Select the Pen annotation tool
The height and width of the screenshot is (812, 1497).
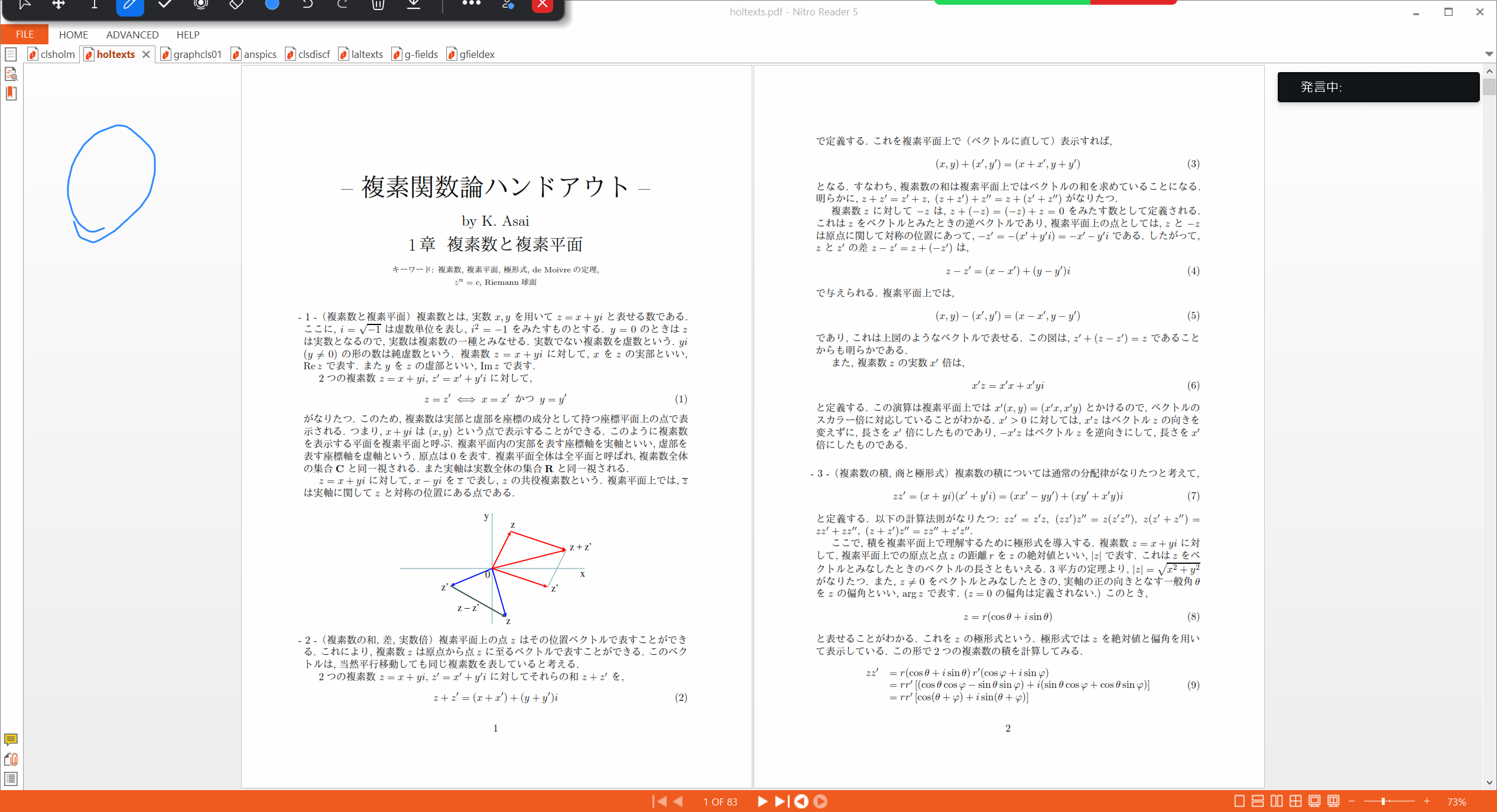129,5
